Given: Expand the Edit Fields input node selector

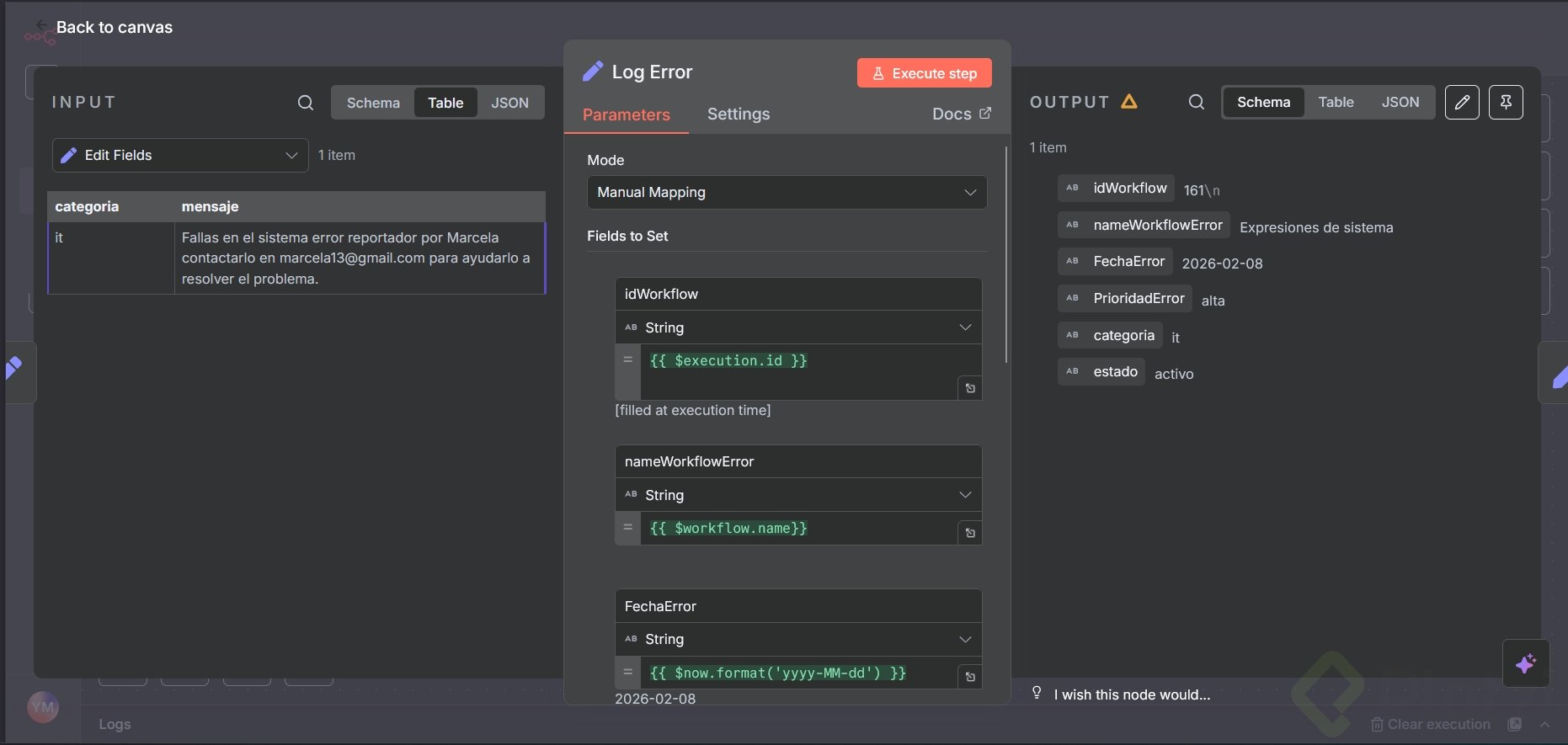Looking at the screenshot, I should pos(180,155).
